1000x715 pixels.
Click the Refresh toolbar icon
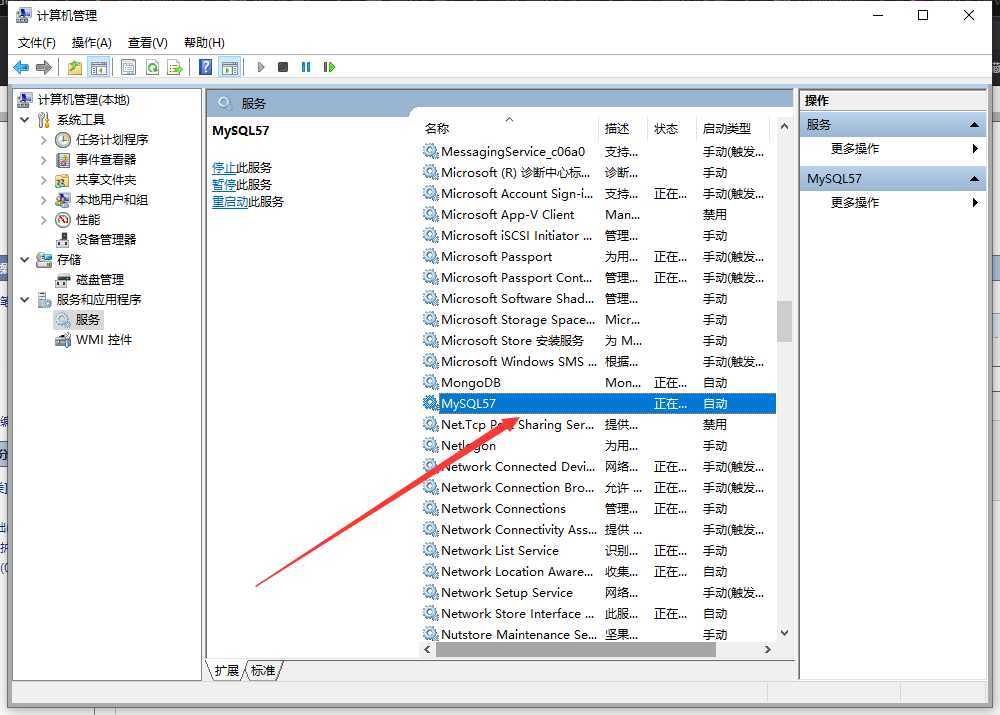(x=152, y=67)
